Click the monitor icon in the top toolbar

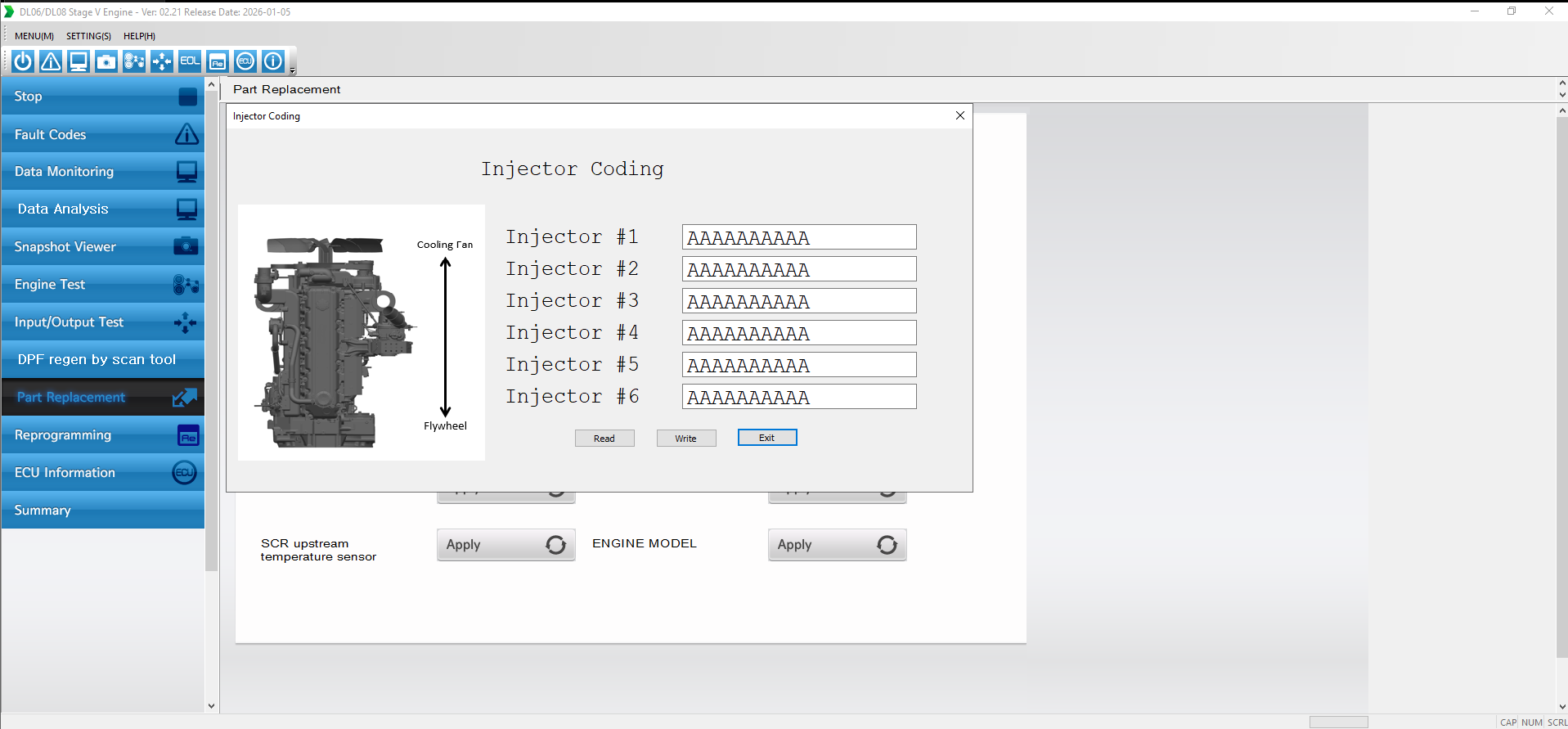(79, 61)
